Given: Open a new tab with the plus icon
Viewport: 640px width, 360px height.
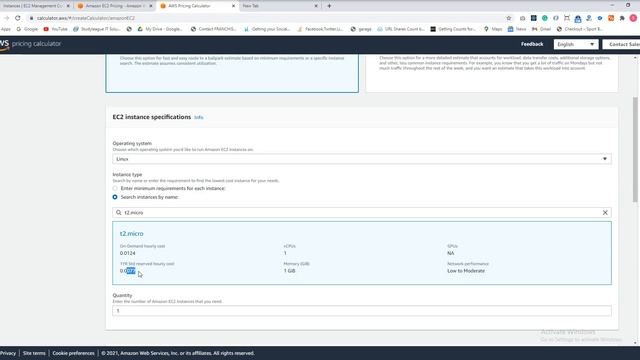Looking at the screenshot, I should pos(329,6).
